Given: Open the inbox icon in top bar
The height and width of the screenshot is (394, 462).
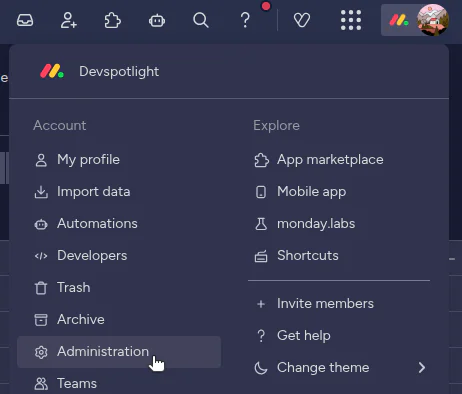Looking at the screenshot, I should click(x=25, y=20).
